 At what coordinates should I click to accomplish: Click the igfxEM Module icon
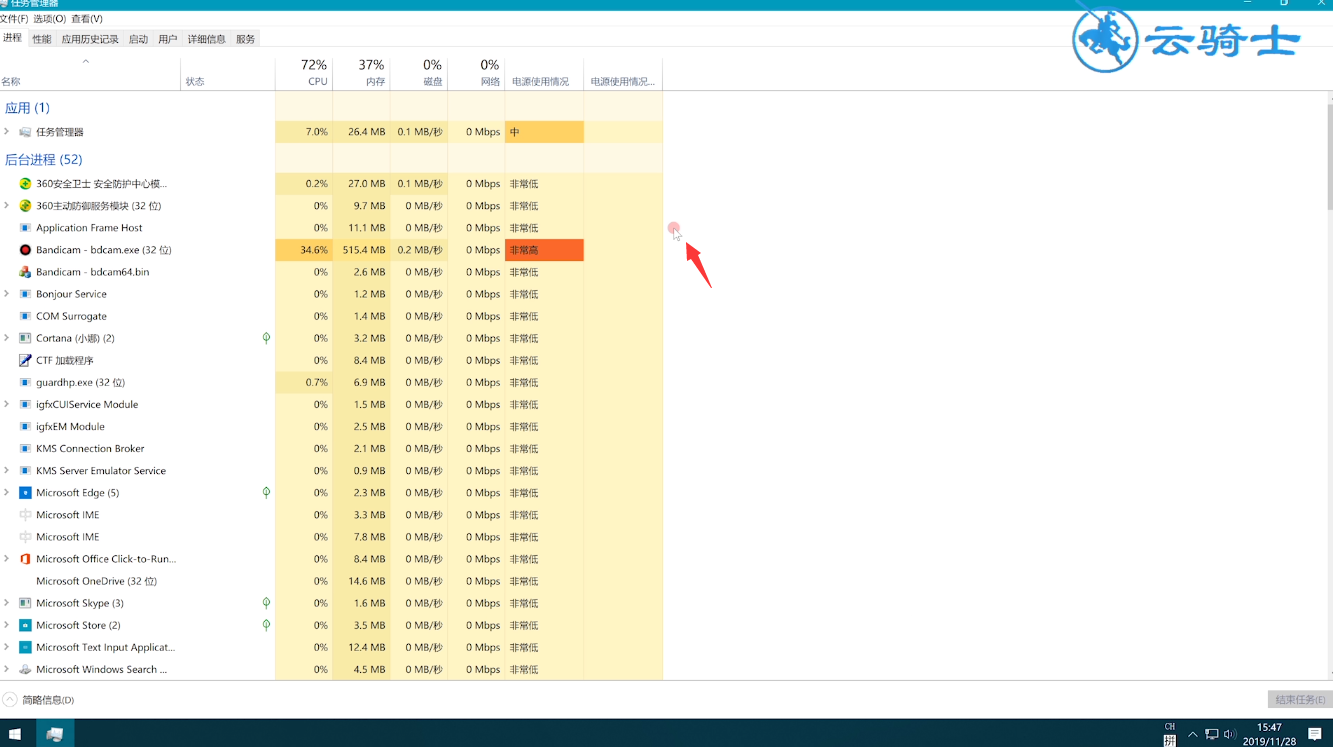tap(25, 426)
